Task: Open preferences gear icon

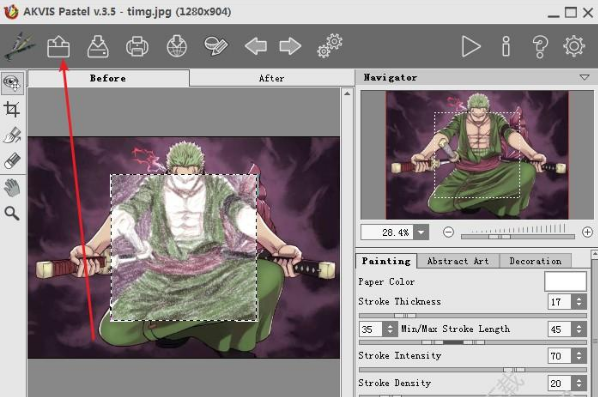Action: coord(574,46)
